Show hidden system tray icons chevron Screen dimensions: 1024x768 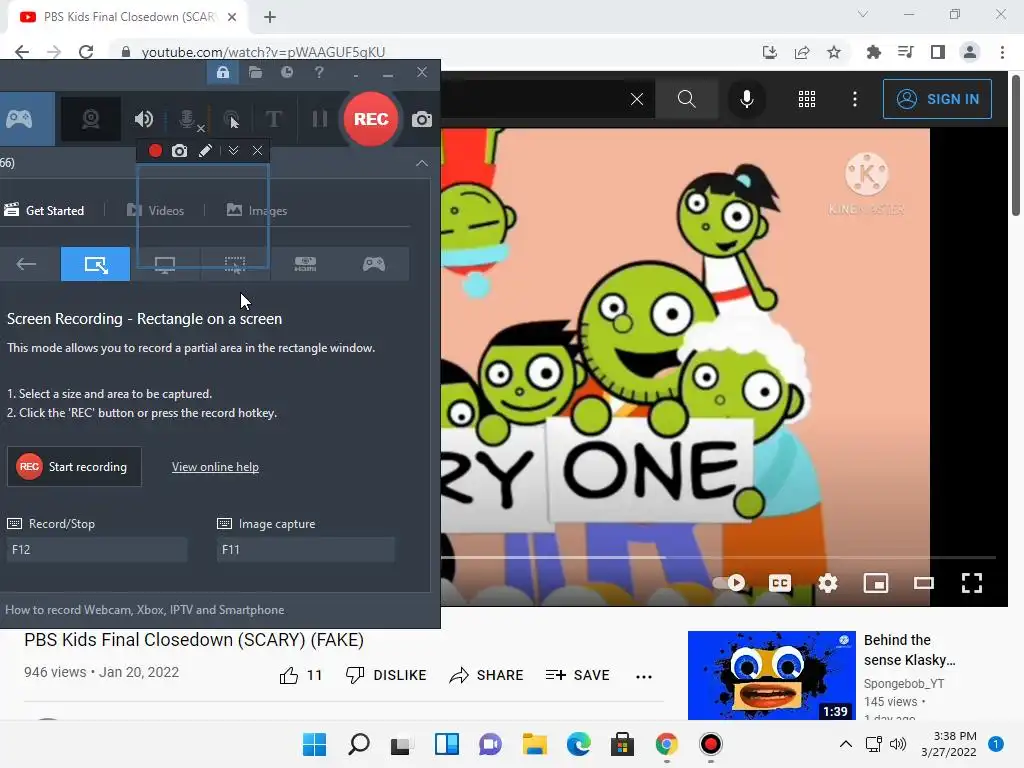coord(846,744)
